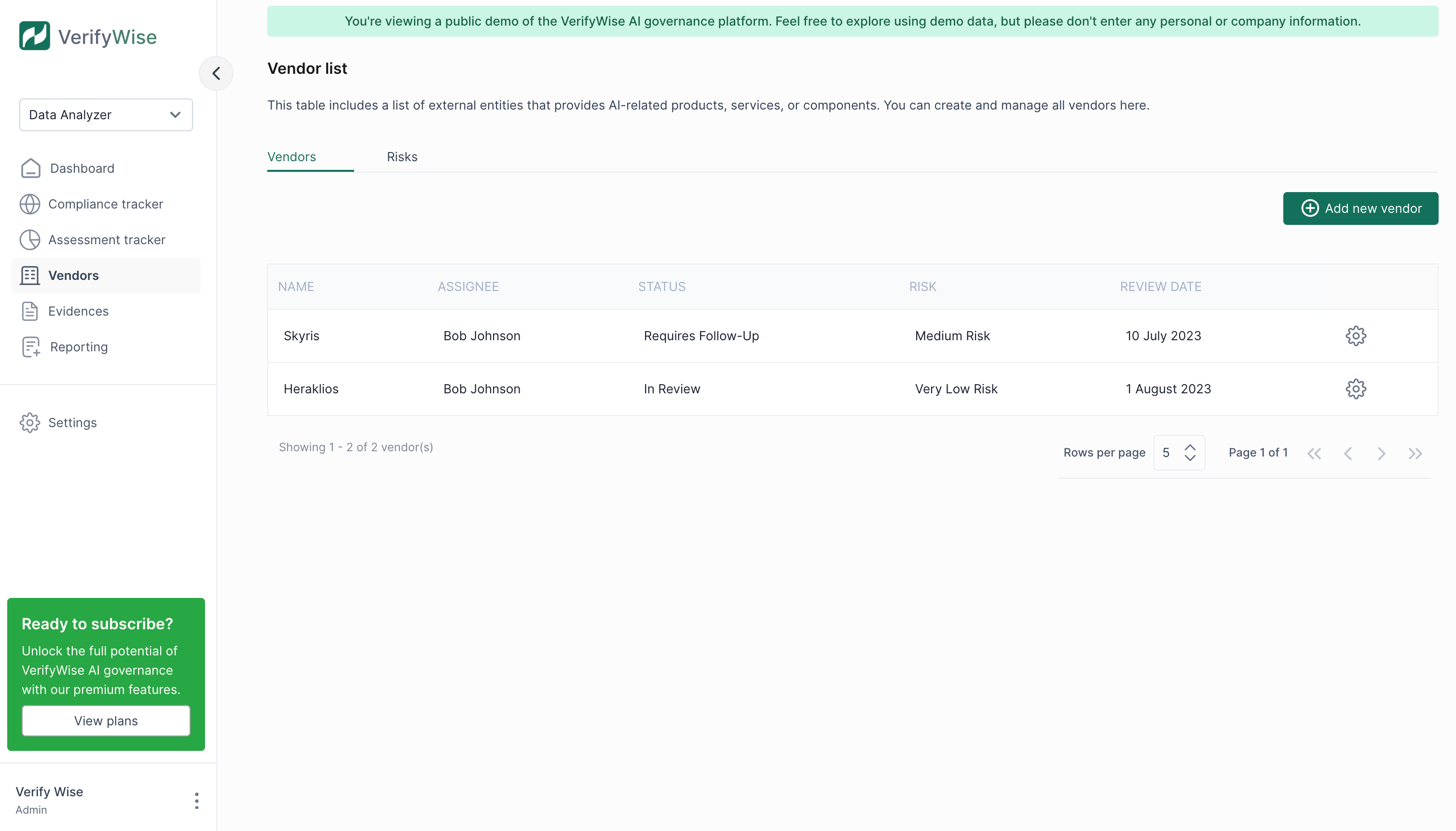Viewport: 1456px width, 831px height.
Task: Click the View plans button
Action: [x=106, y=720]
